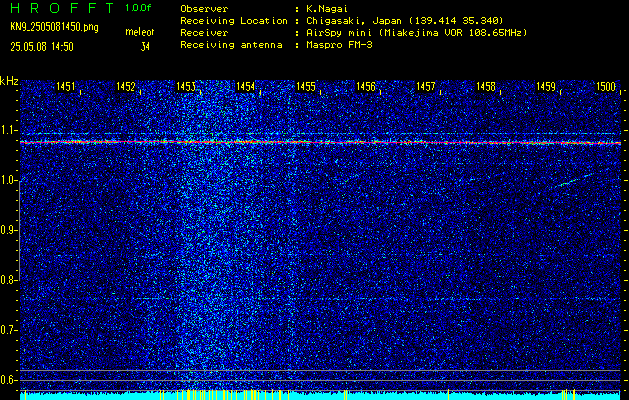The width and height of the screenshot is (629, 400).
Task: Click the 1452 time tick label
Action: tap(126, 86)
